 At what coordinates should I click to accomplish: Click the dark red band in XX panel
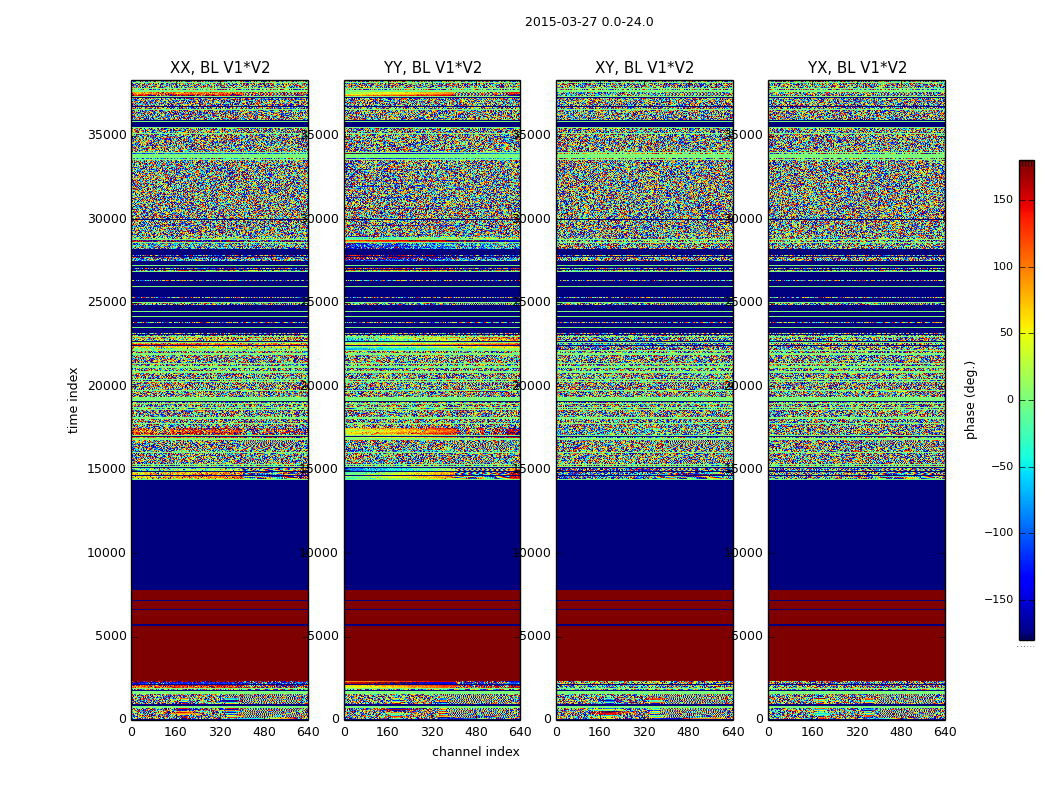click(220, 653)
